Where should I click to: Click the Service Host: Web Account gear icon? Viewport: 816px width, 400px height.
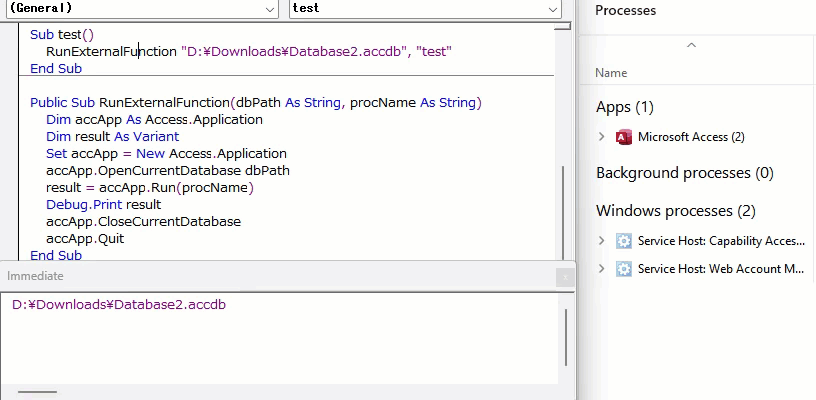623,269
